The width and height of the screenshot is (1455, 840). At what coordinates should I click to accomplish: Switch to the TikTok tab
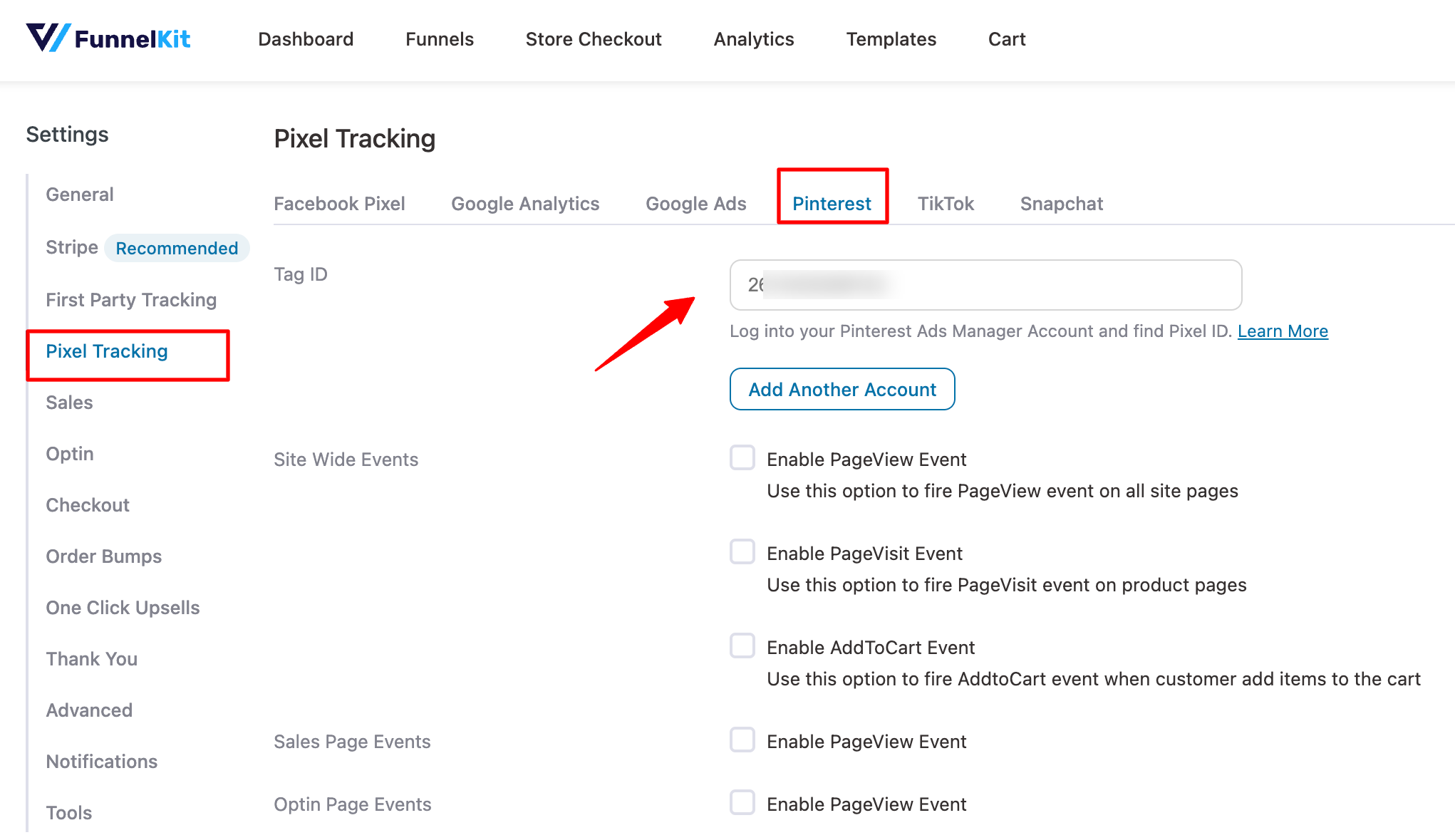click(946, 204)
